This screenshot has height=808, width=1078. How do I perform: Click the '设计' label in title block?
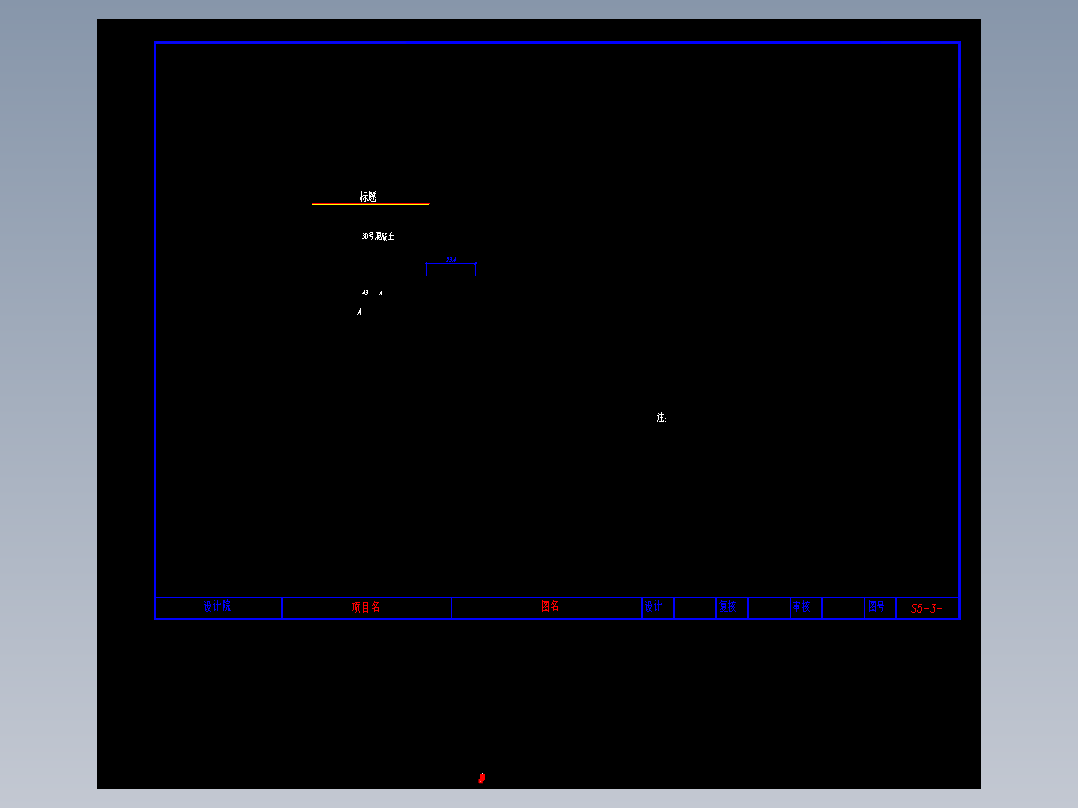pyautogui.click(x=653, y=607)
